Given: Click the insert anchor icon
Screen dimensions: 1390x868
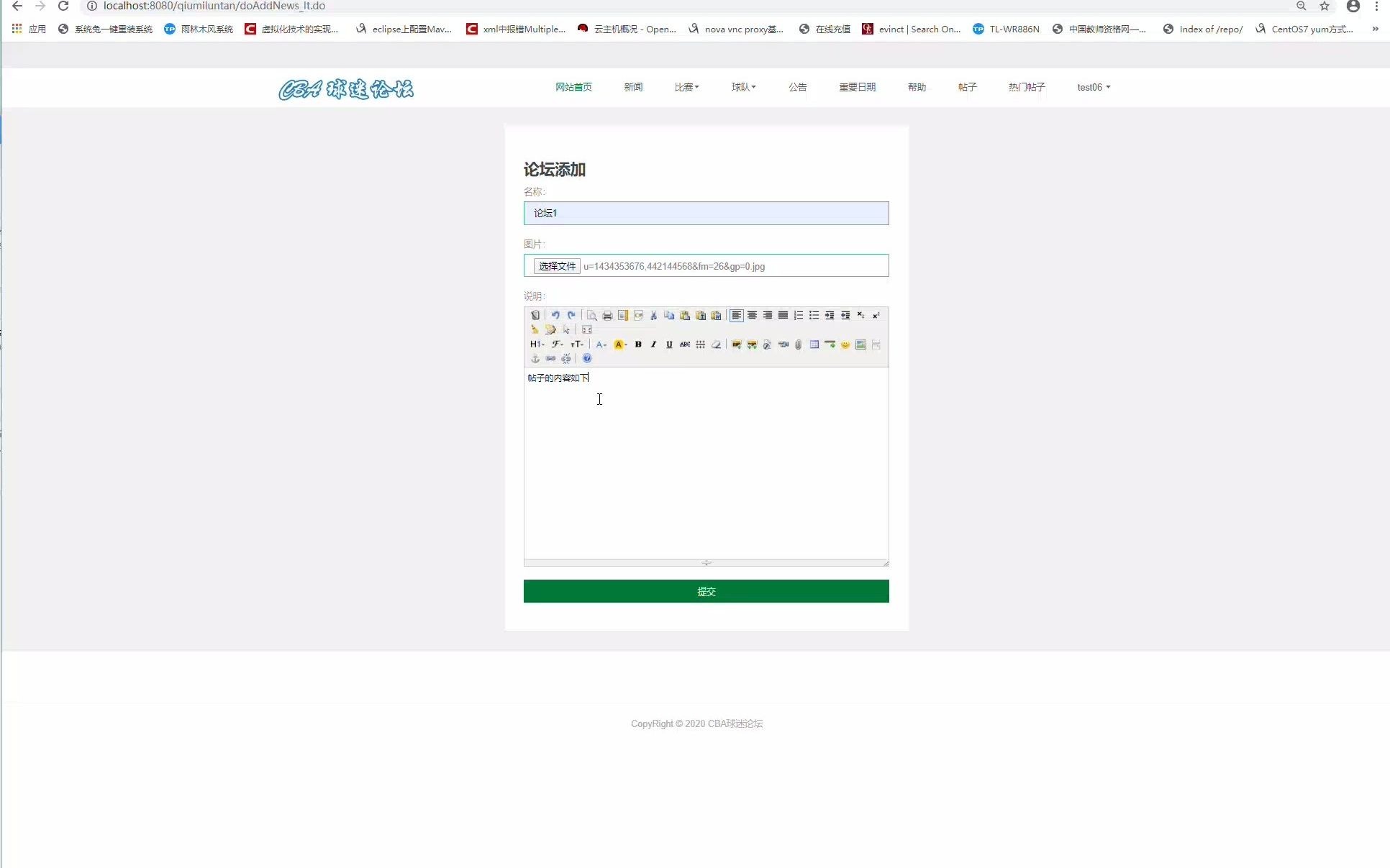Looking at the screenshot, I should tap(535, 358).
